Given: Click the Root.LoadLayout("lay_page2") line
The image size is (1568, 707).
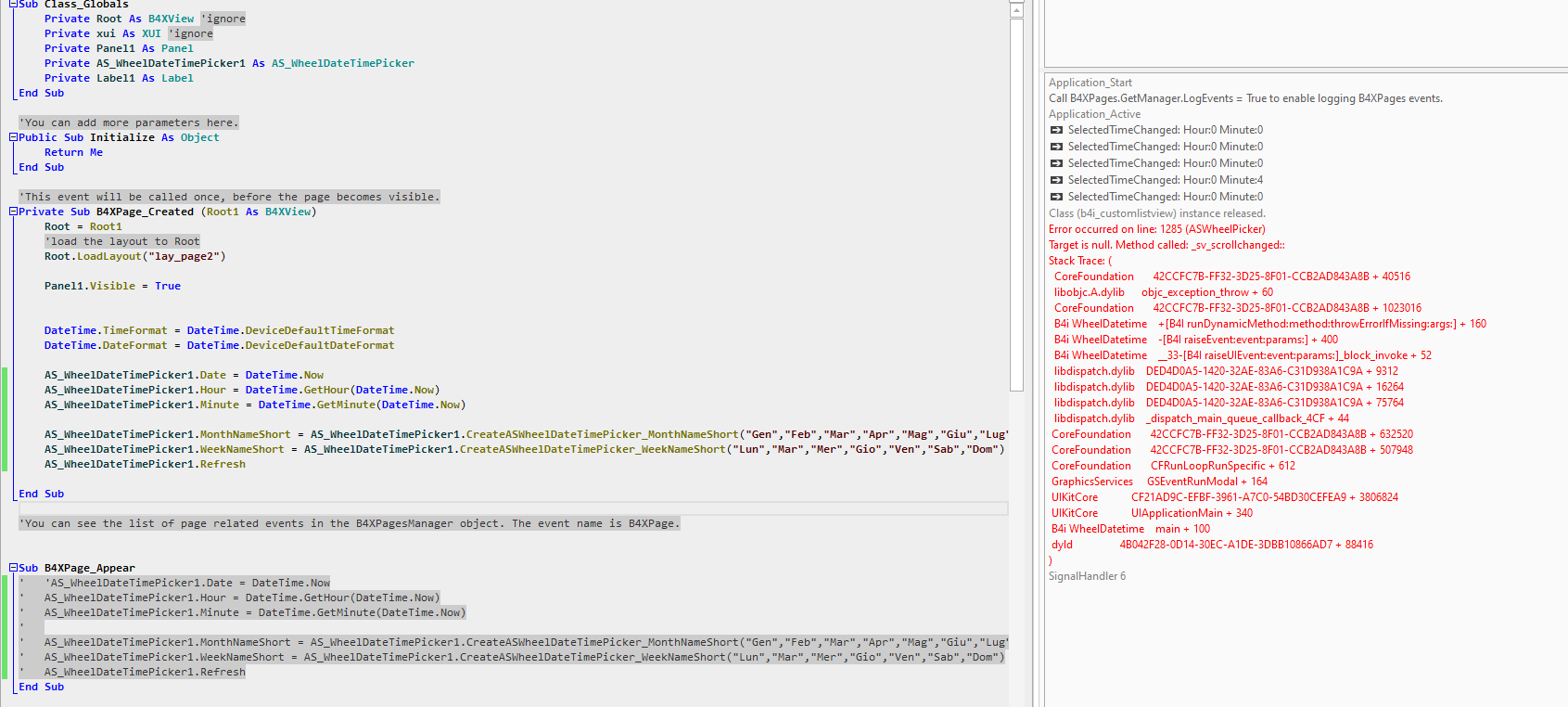Looking at the screenshot, I should click(135, 256).
